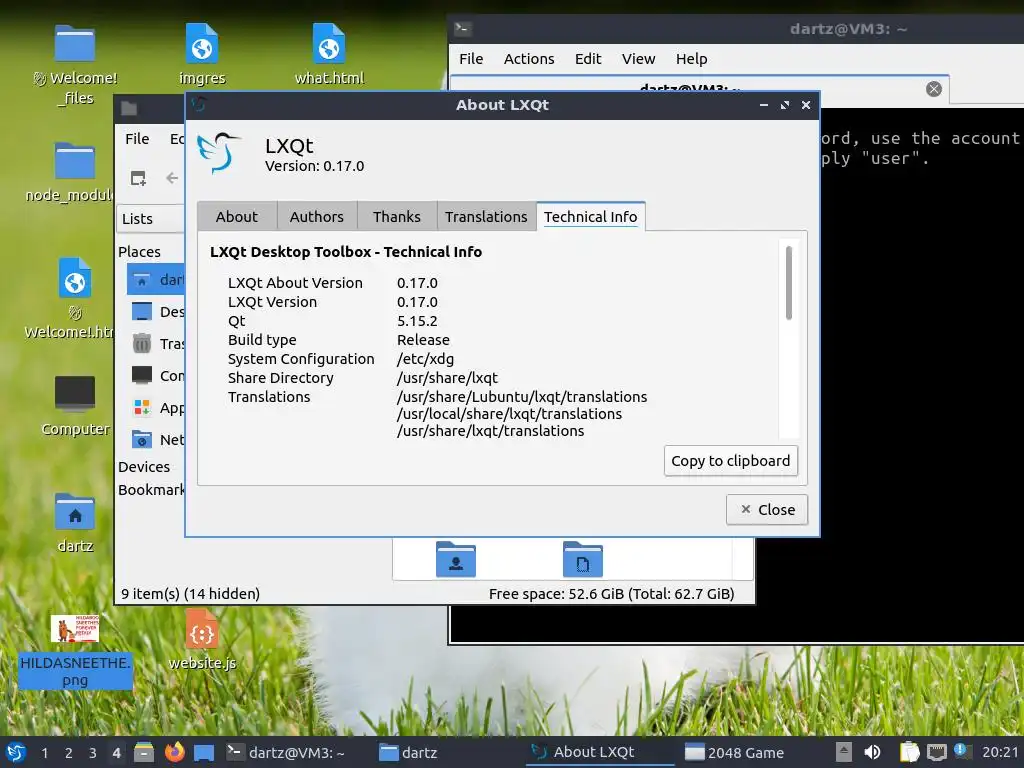The image size is (1024, 768).
Task: Open the LXQt start menu on the panel
Action: click(16, 752)
